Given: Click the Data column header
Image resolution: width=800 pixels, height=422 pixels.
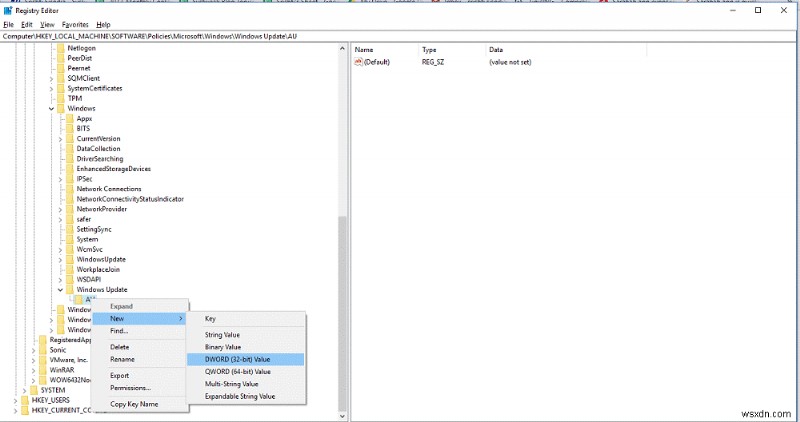Looking at the screenshot, I should 565,49.
